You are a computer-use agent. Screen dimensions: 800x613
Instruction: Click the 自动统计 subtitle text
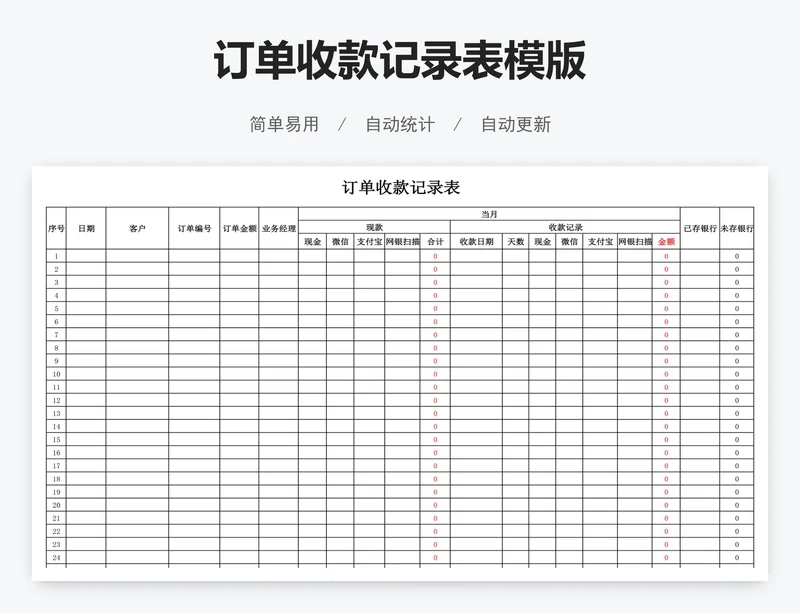click(400, 125)
